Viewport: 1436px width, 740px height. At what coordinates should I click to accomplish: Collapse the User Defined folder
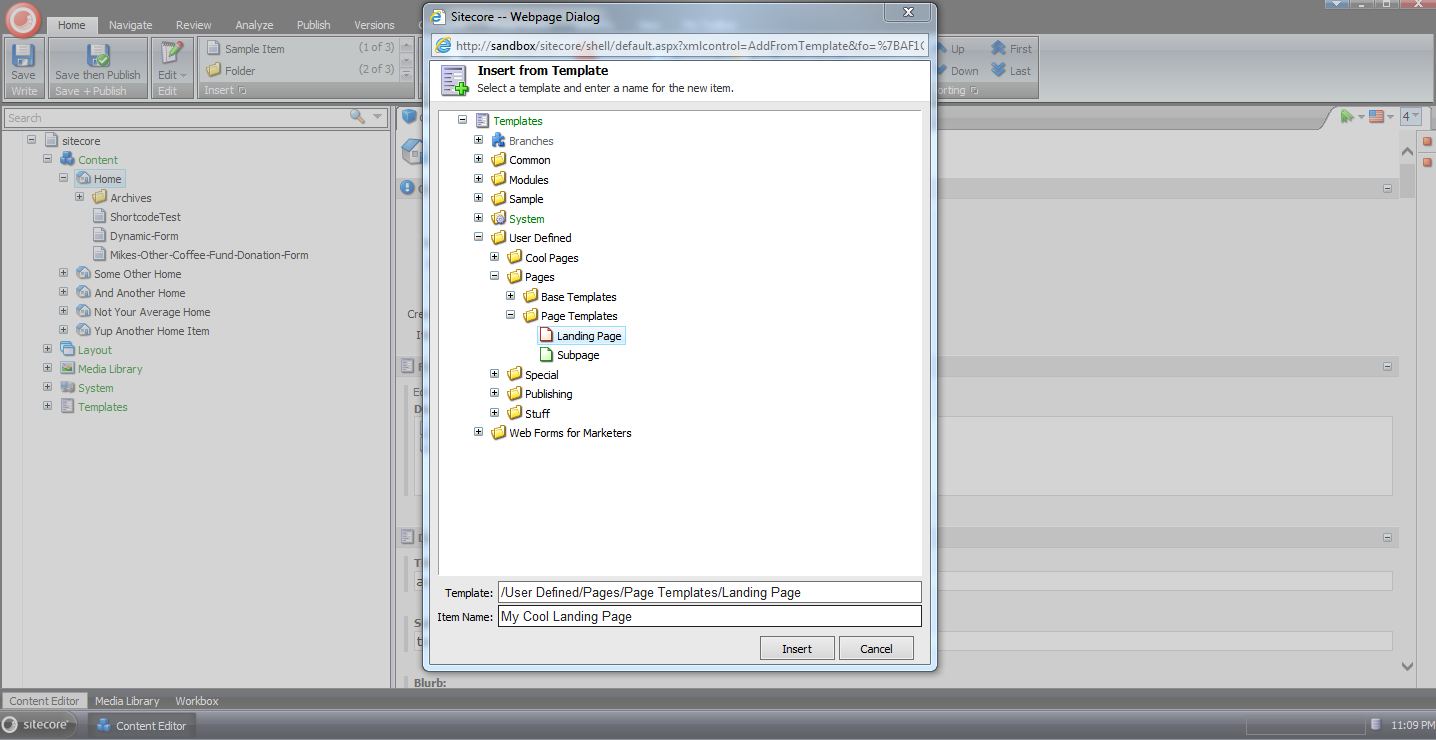click(x=478, y=238)
